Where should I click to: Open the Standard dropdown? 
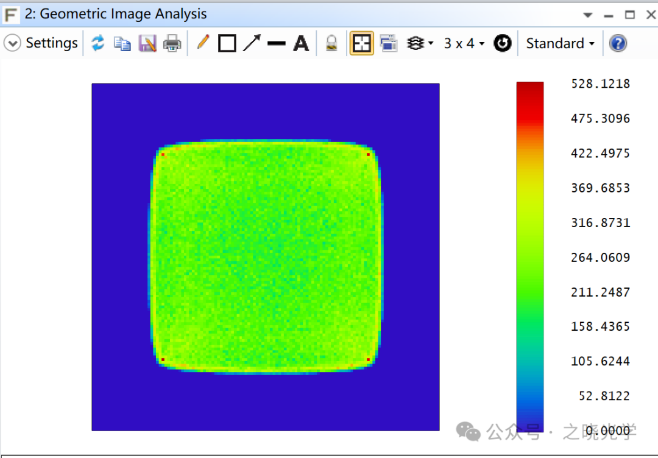click(x=560, y=43)
